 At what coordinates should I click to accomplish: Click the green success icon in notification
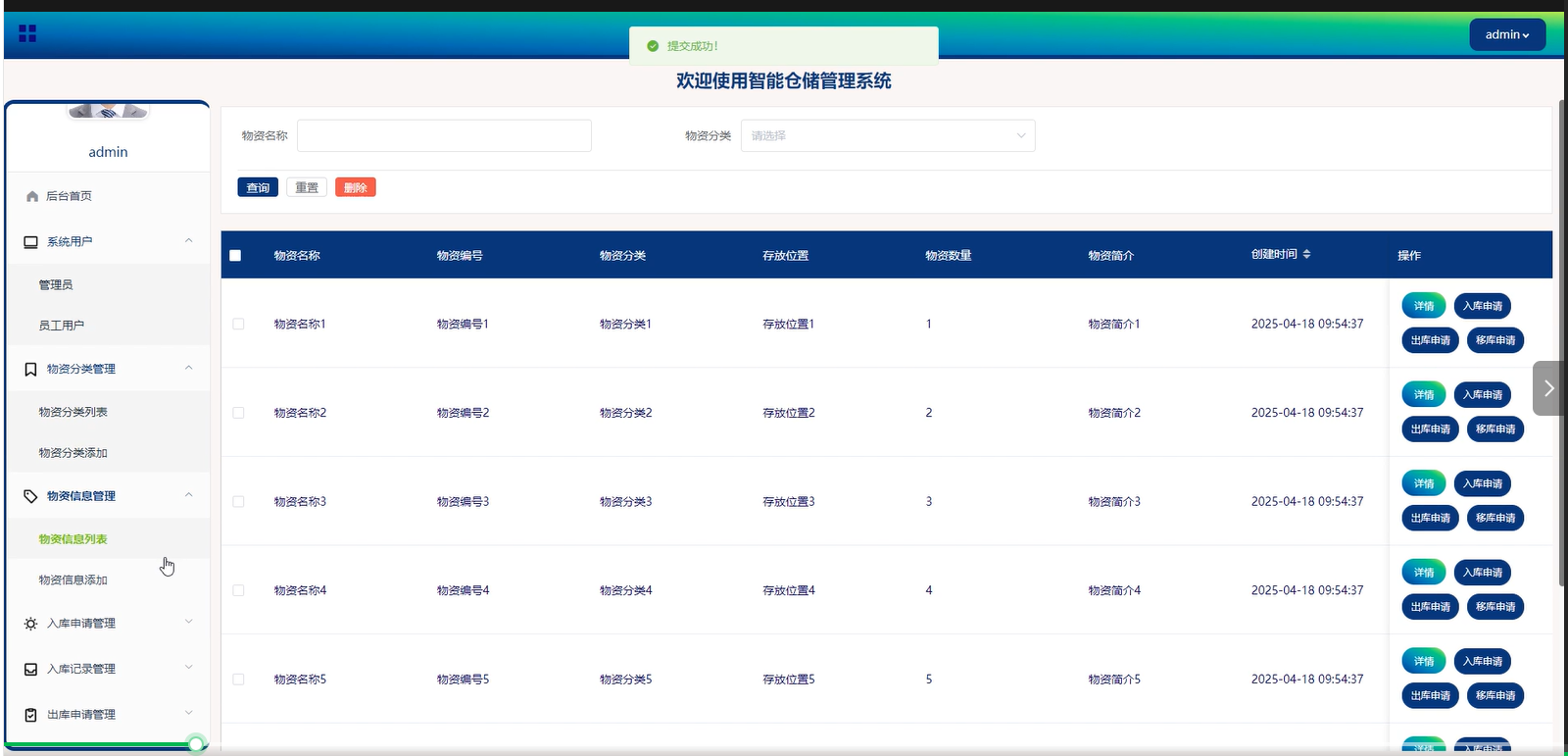tap(653, 46)
